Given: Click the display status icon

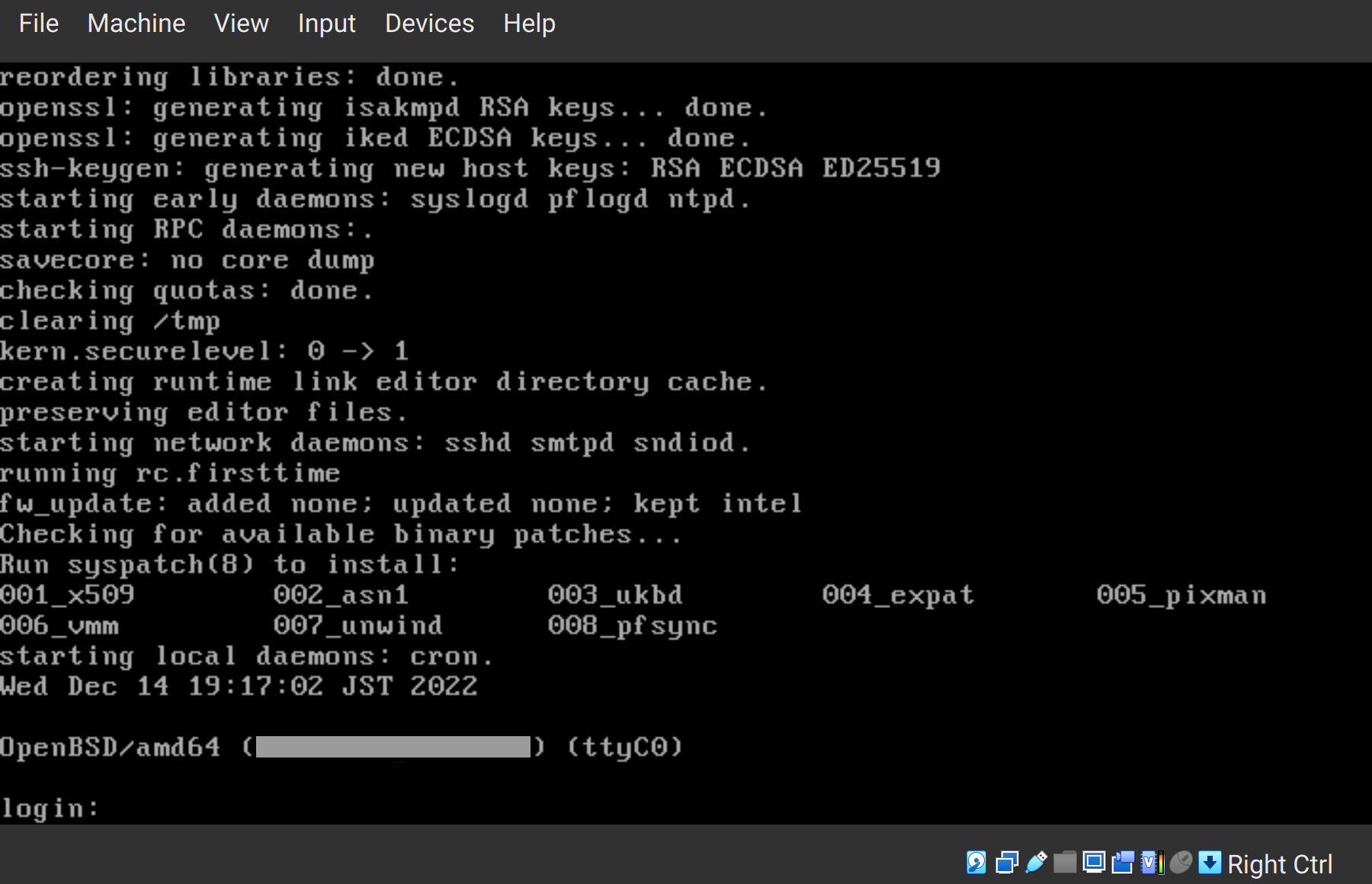Looking at the screenshot, I should pos(1094,863).
